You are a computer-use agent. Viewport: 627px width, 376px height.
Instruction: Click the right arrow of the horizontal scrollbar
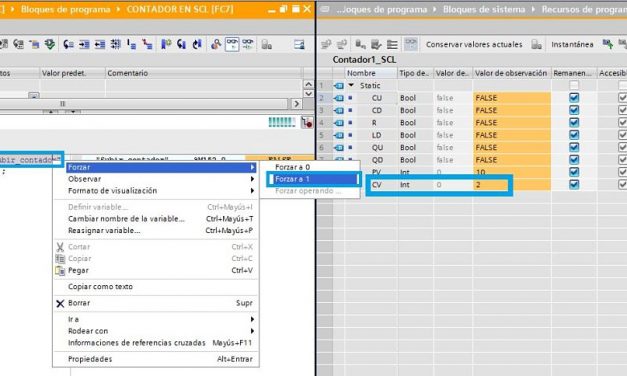[296, 104]
